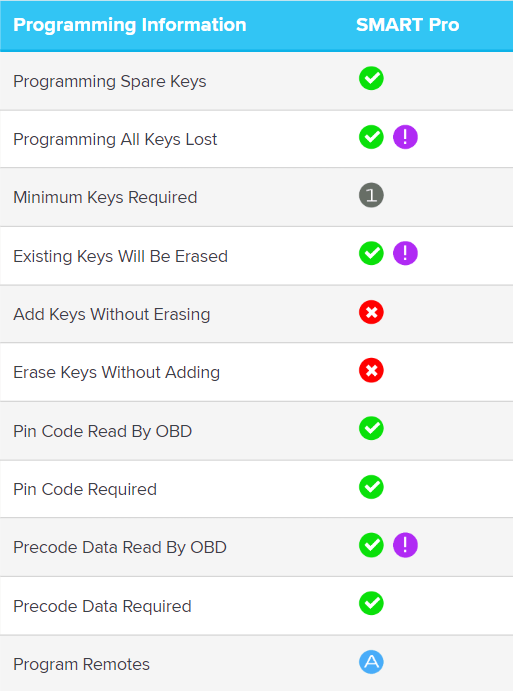Viewport: 513px width, 691px height.
Task: Click red X for Add Keys Without Erasing
Action: 371,312
